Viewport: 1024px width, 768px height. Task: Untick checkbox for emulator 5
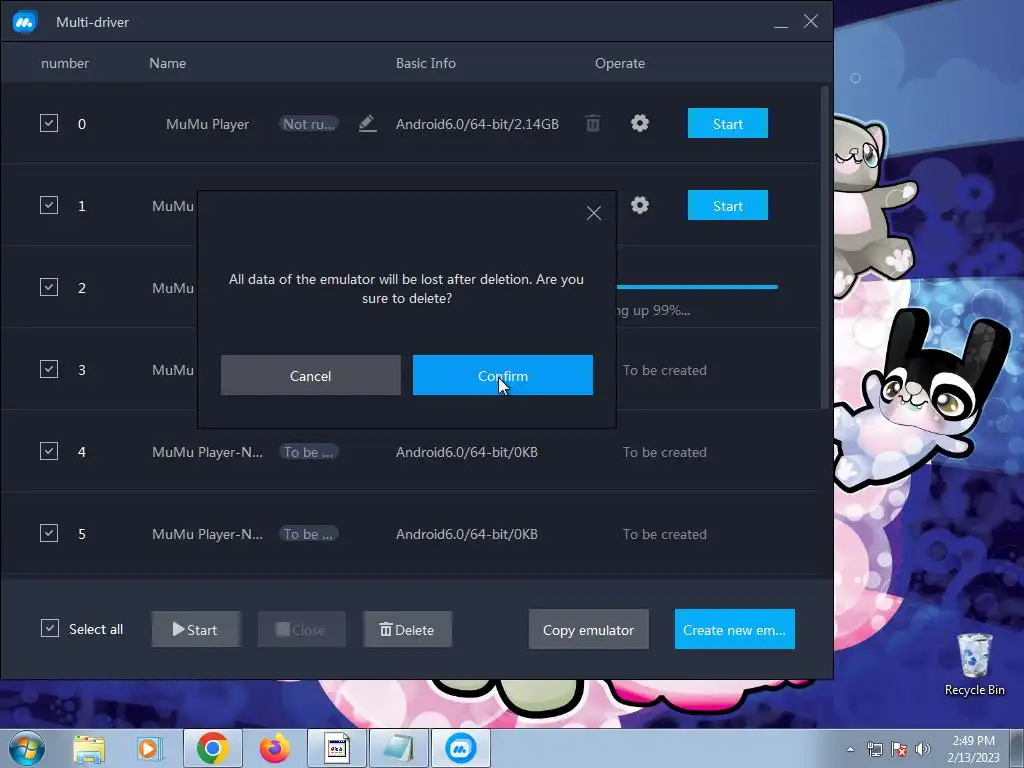pos(49,533)
